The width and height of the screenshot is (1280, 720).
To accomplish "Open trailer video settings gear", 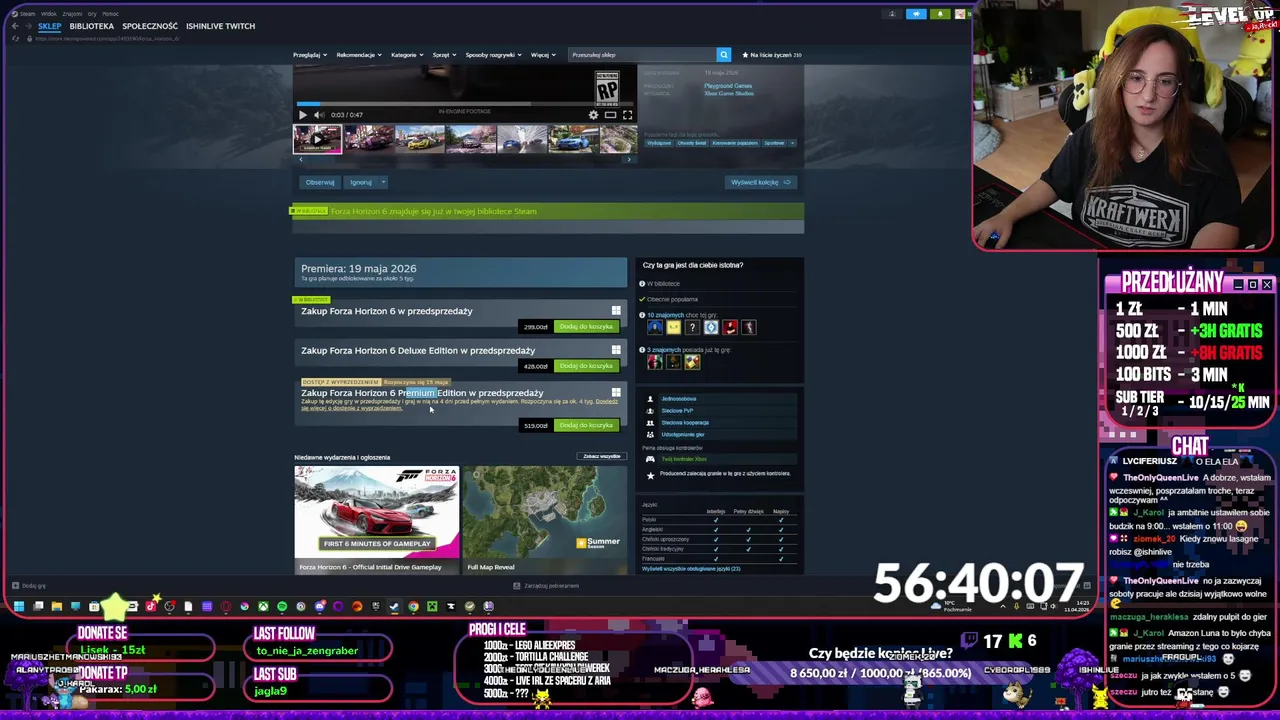I will coord(593,115).
